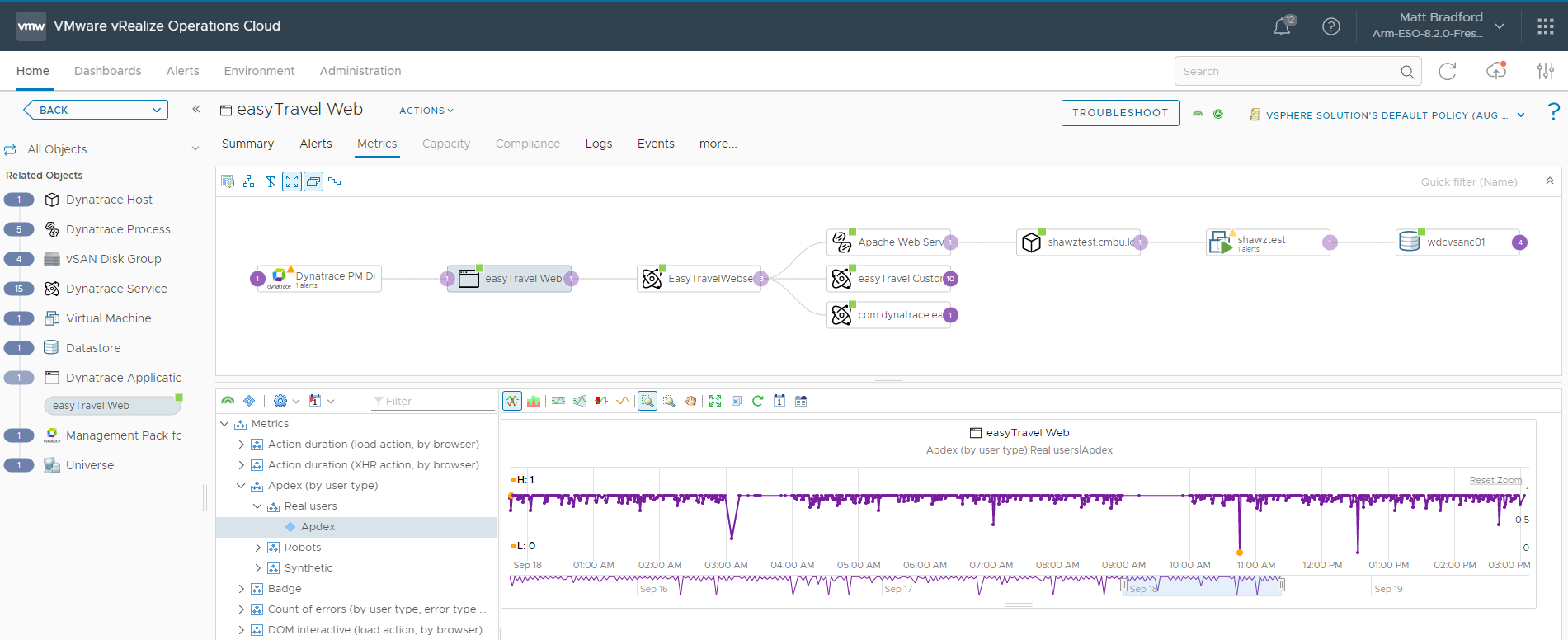Click the green refresh chart icon
Screen dimensions: 1568x640
coord(757,402)
